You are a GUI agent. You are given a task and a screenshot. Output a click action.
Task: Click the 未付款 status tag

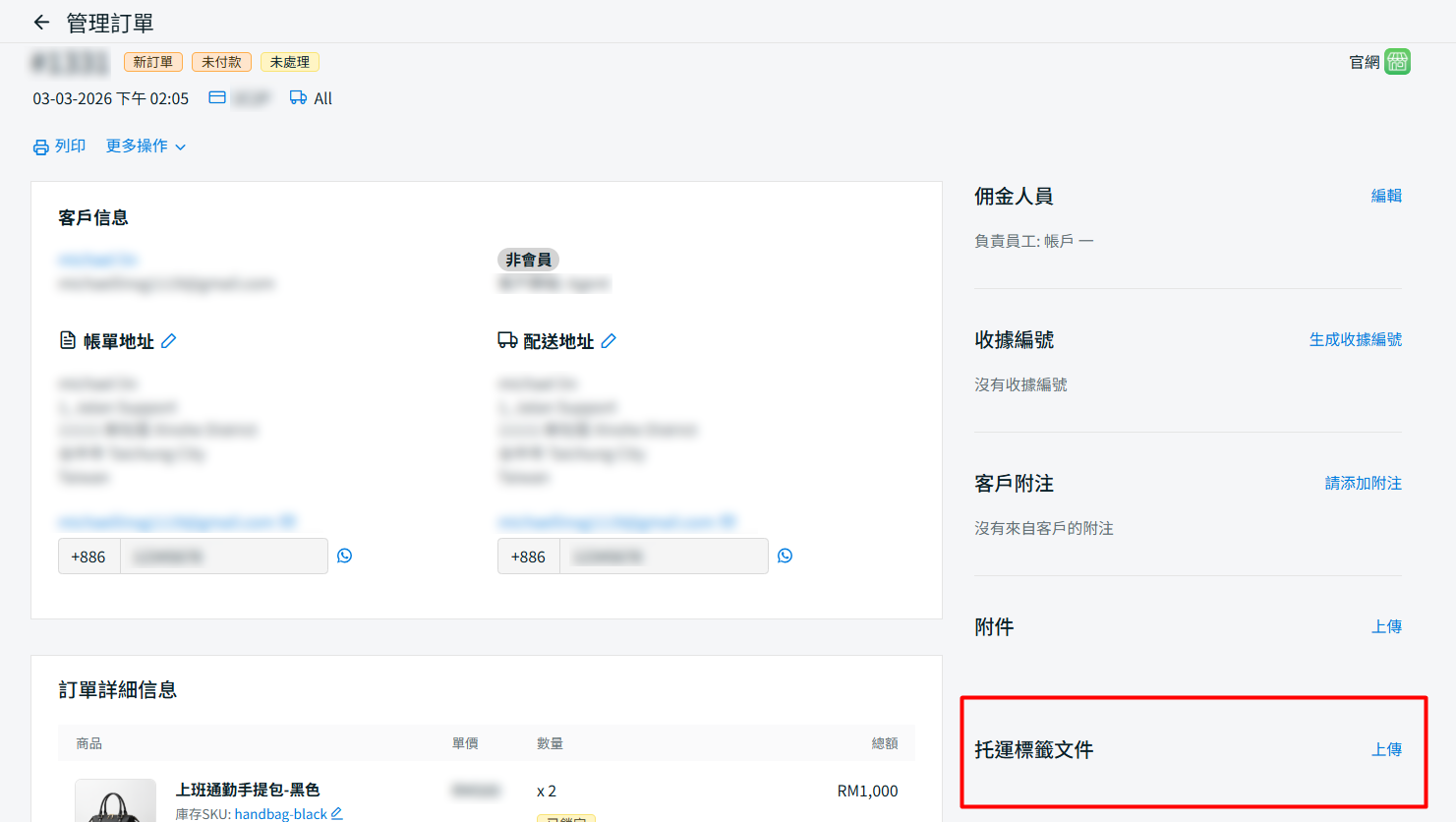(x=221, y=62)
